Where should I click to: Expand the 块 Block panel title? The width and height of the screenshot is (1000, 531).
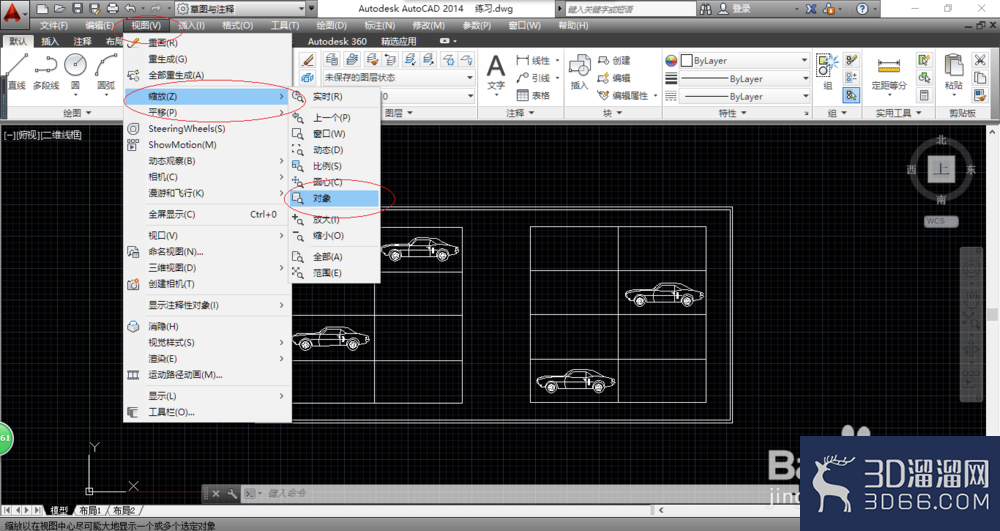(612, 113)
